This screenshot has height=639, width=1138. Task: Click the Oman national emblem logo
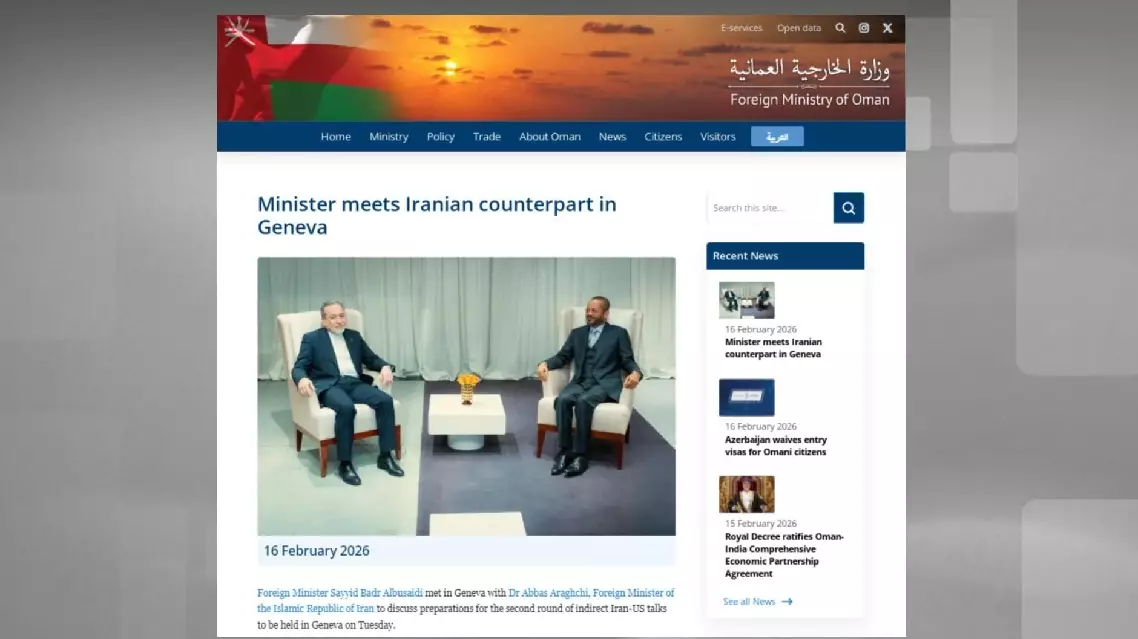point(238,31)
